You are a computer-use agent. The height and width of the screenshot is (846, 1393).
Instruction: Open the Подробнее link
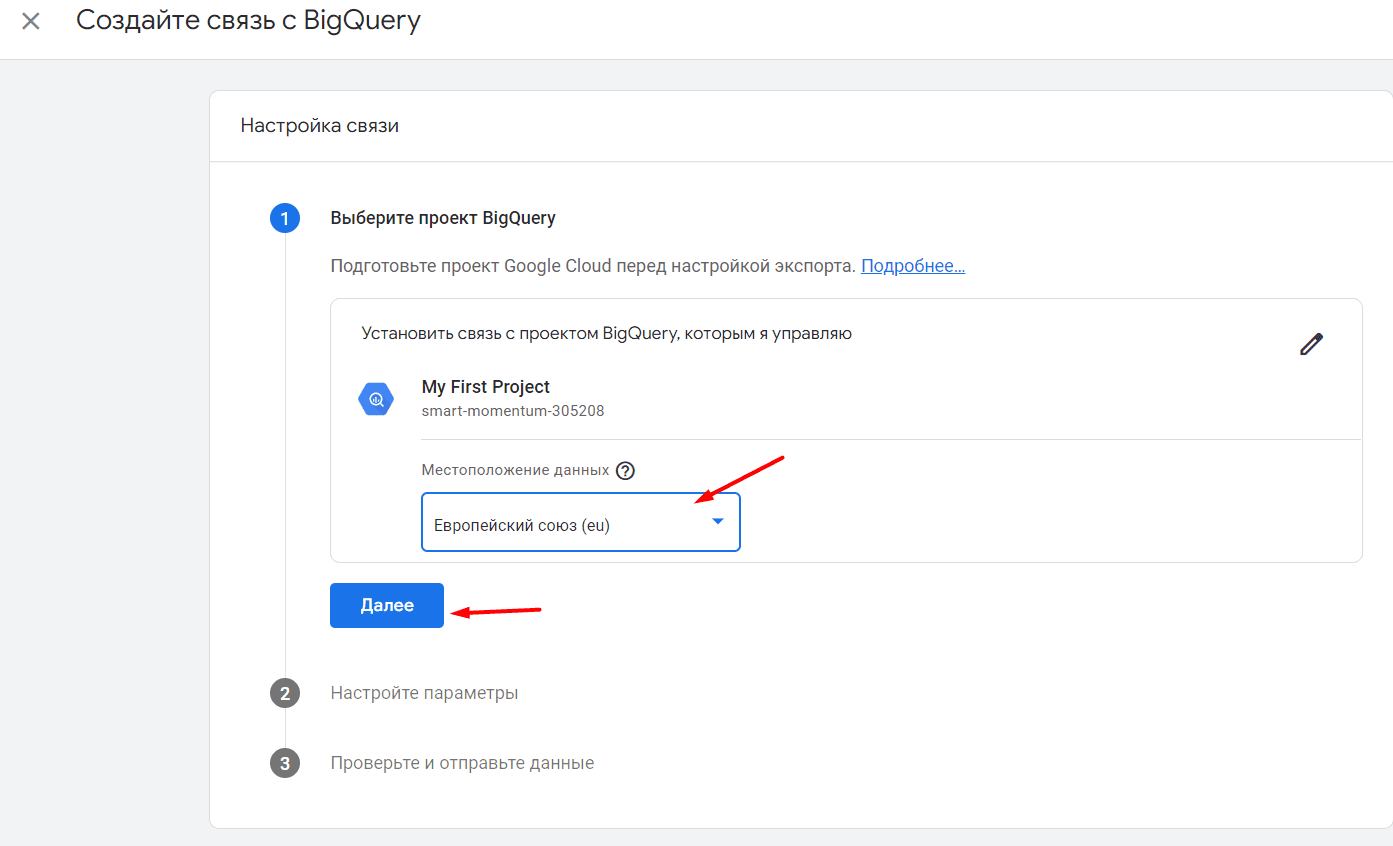pos(913,266)
